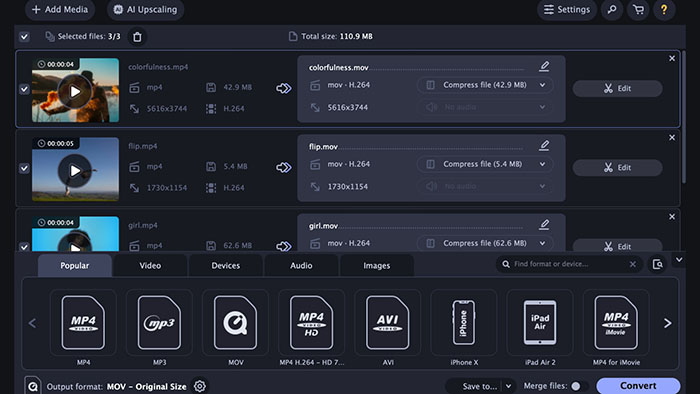Expand the Save to dropdown arrow
The image size is (700, 394).
click(508, 386)
